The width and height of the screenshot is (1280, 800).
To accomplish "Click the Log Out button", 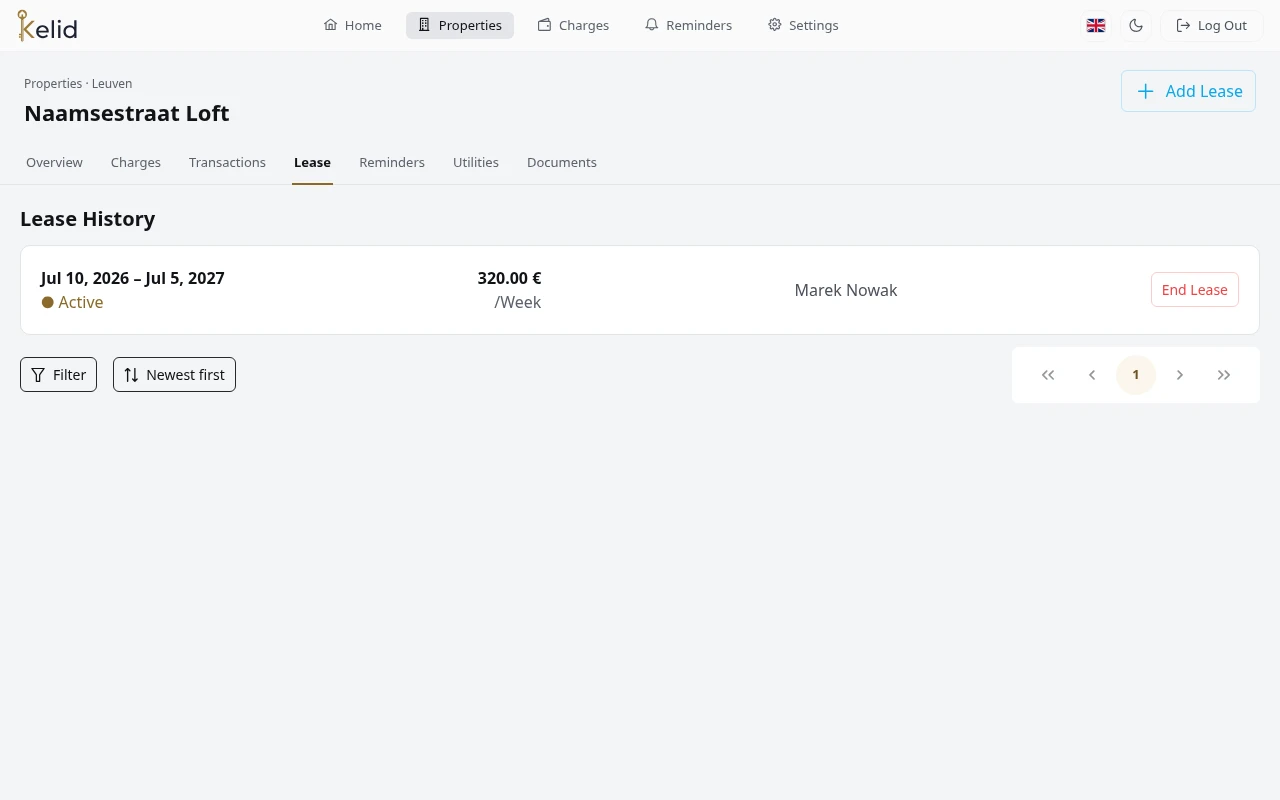I will [x=1212, y=25].
